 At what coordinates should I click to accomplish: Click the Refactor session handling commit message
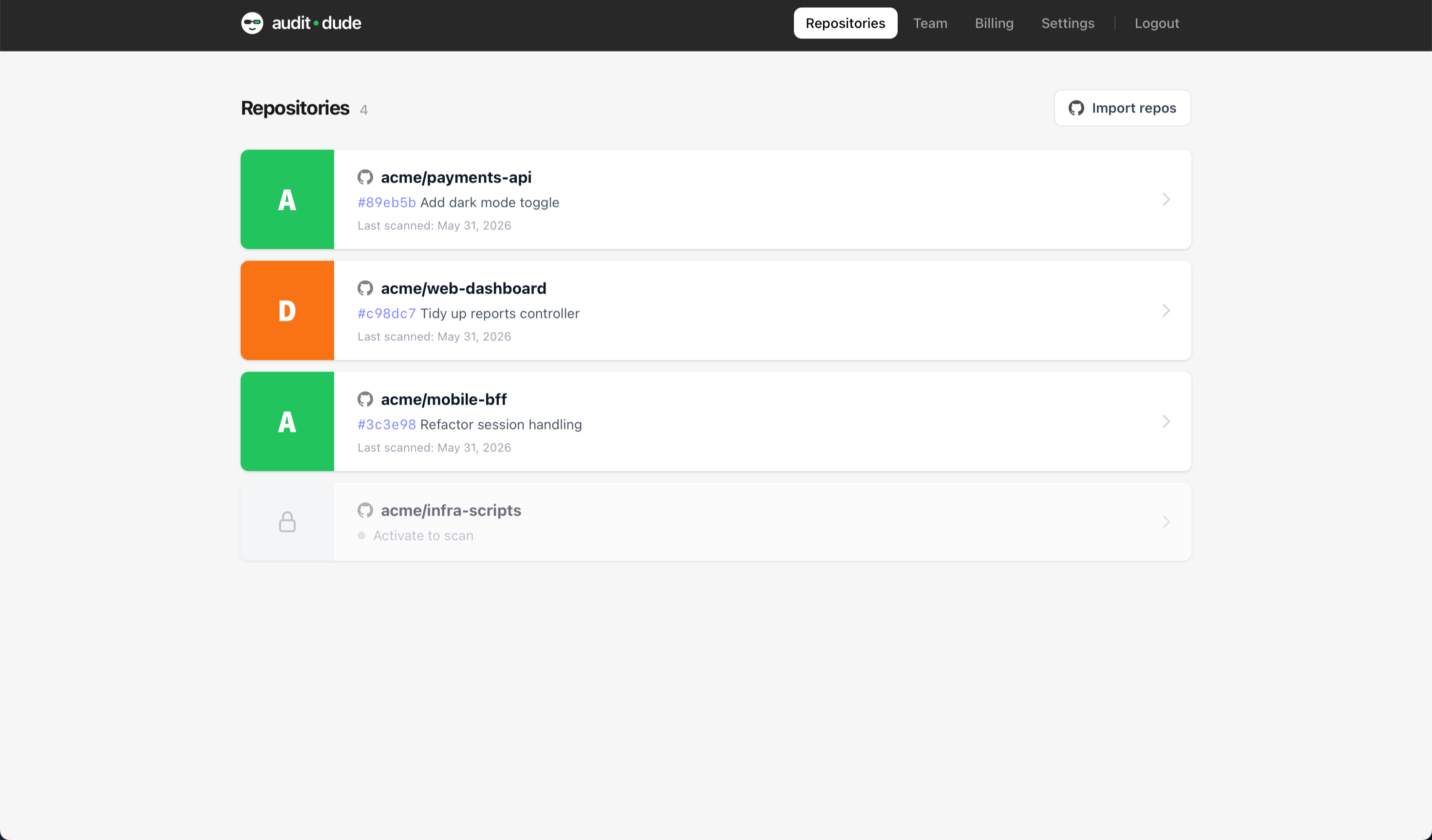coord(501,425)
